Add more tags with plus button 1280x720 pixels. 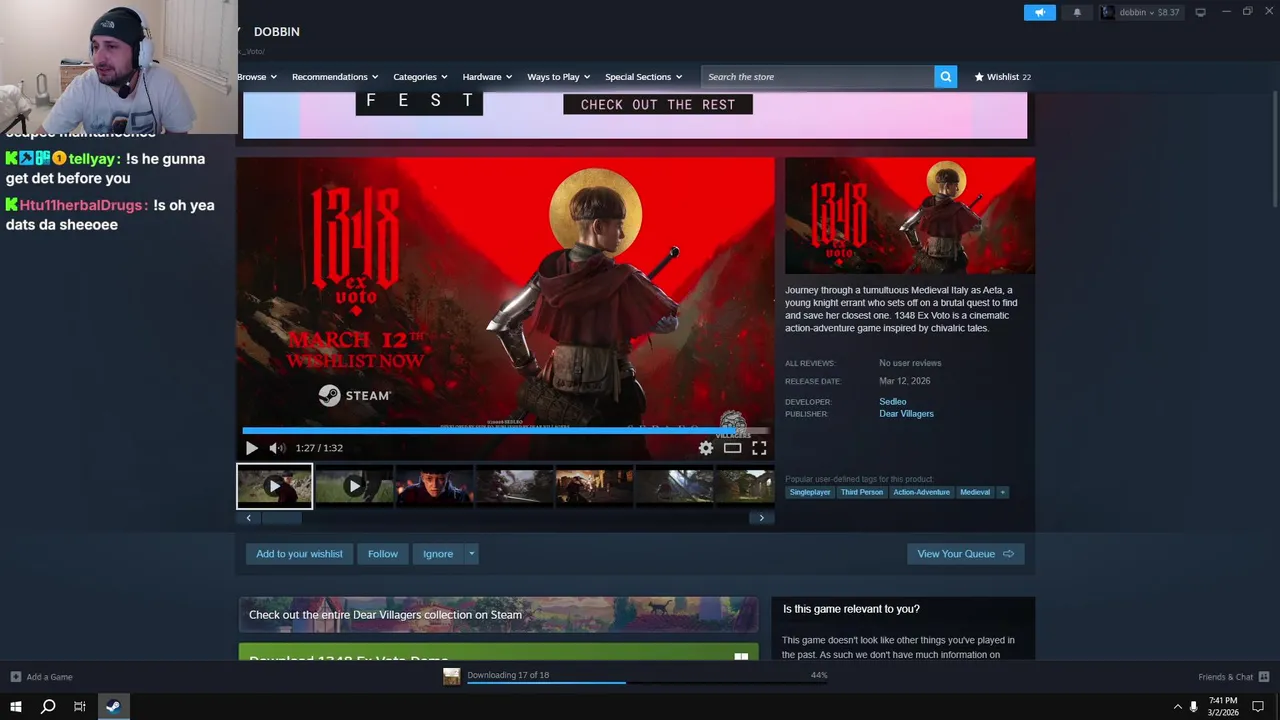click(x=1002, y=492)
